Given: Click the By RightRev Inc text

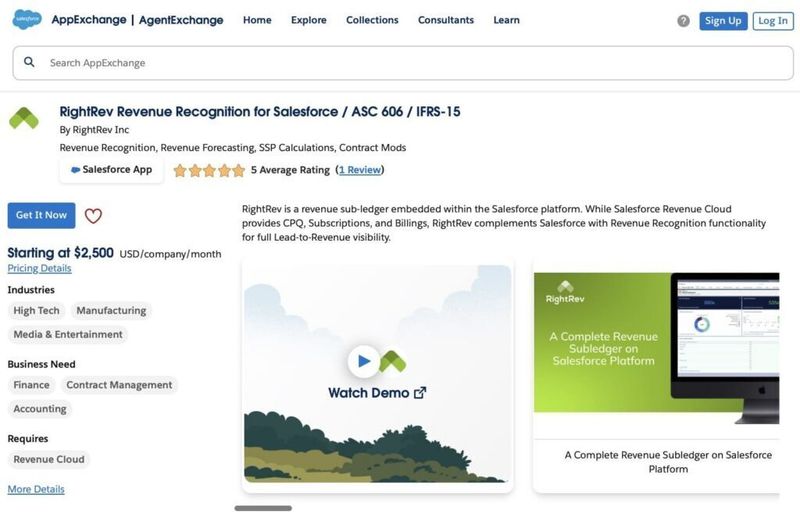Looking at the screenshot, I should (x=94, y=130).
